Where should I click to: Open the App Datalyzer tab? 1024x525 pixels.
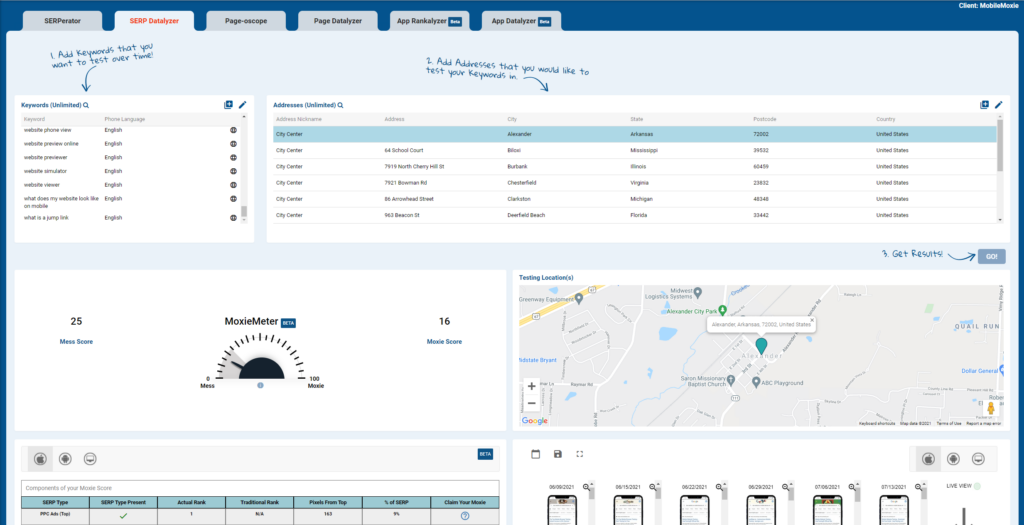[x=521, y=21]
